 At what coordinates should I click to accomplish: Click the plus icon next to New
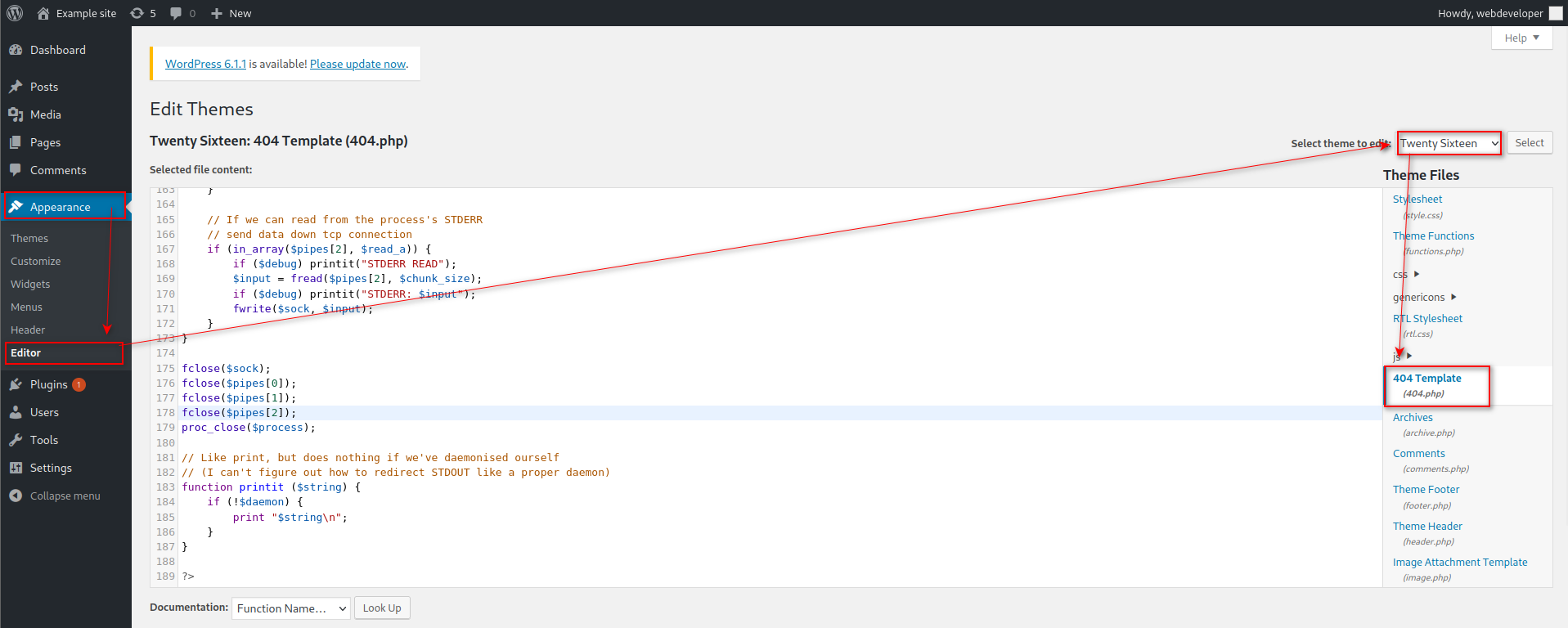click(x=217, y=13)
